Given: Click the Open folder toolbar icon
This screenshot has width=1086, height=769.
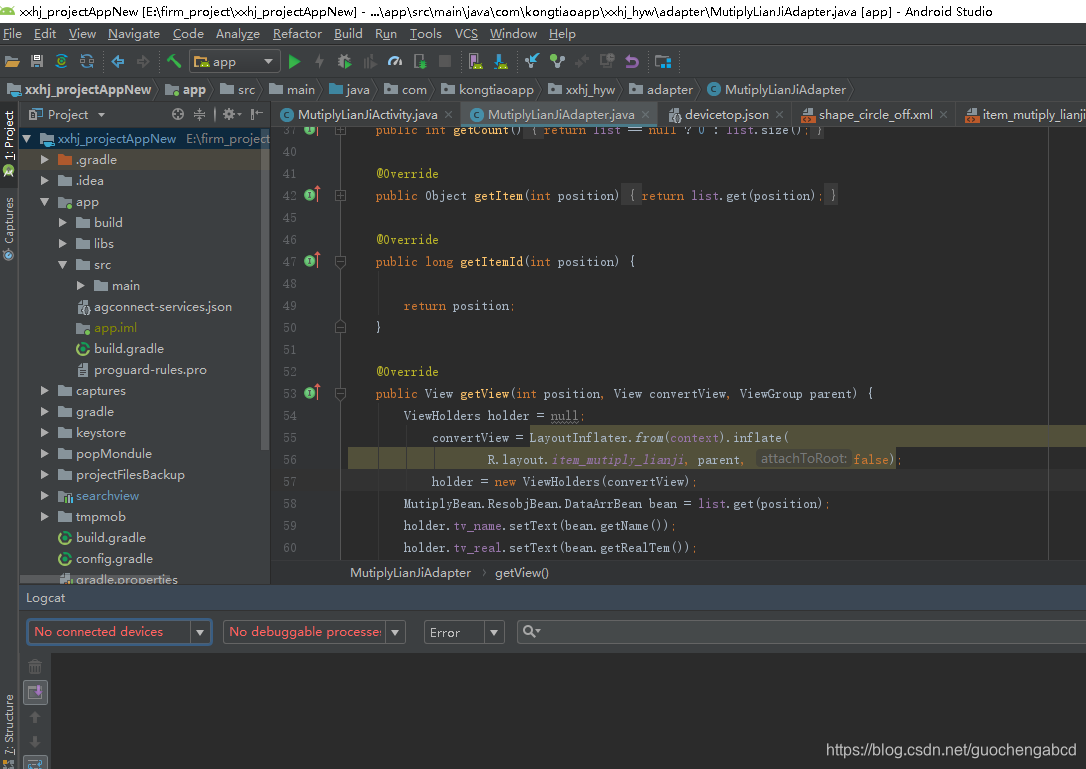Looking at the screenshot, I should 12,62.
